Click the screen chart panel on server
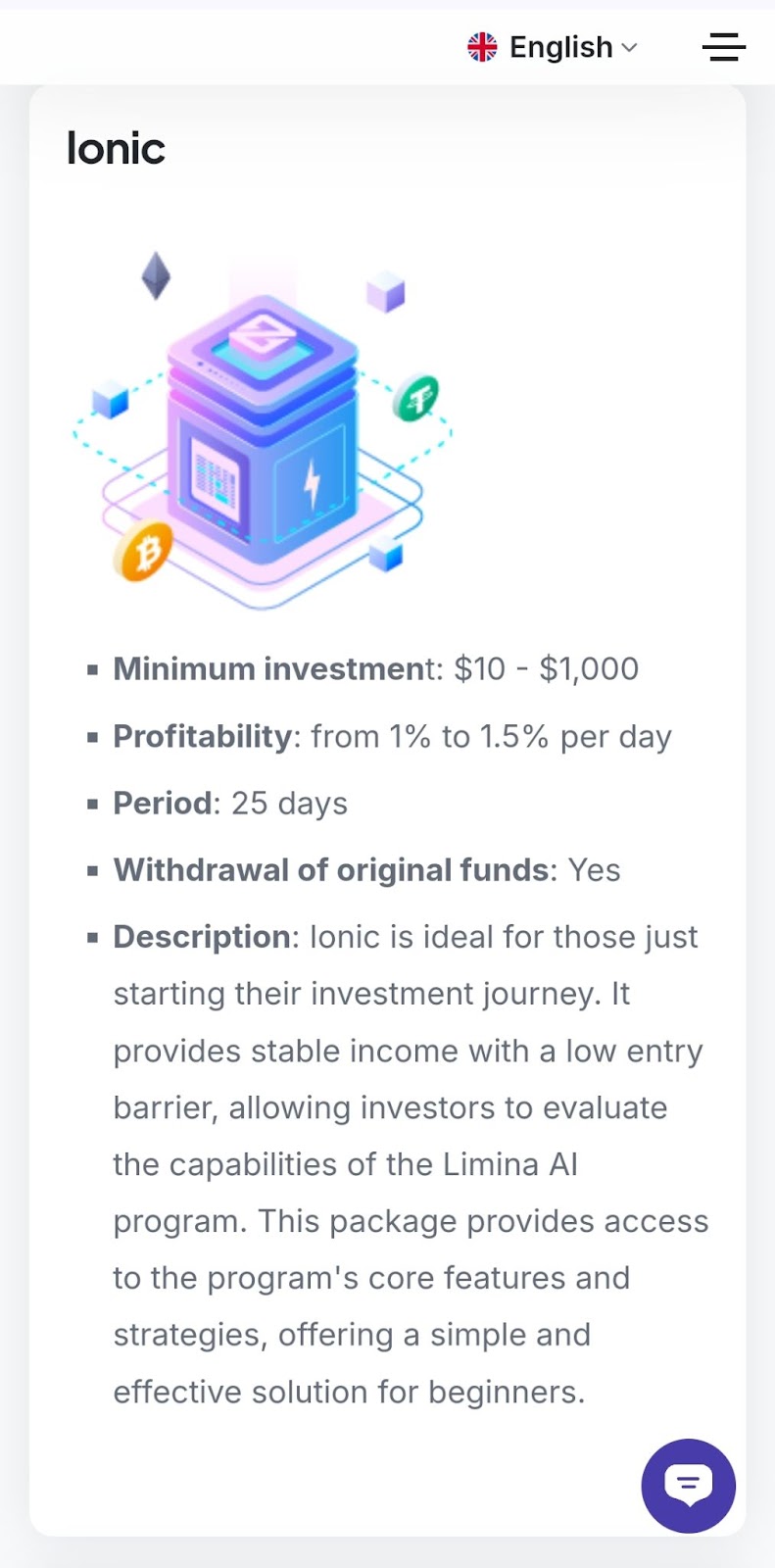This screenshot has height=1568, width=775. click(x=216, y=482)
